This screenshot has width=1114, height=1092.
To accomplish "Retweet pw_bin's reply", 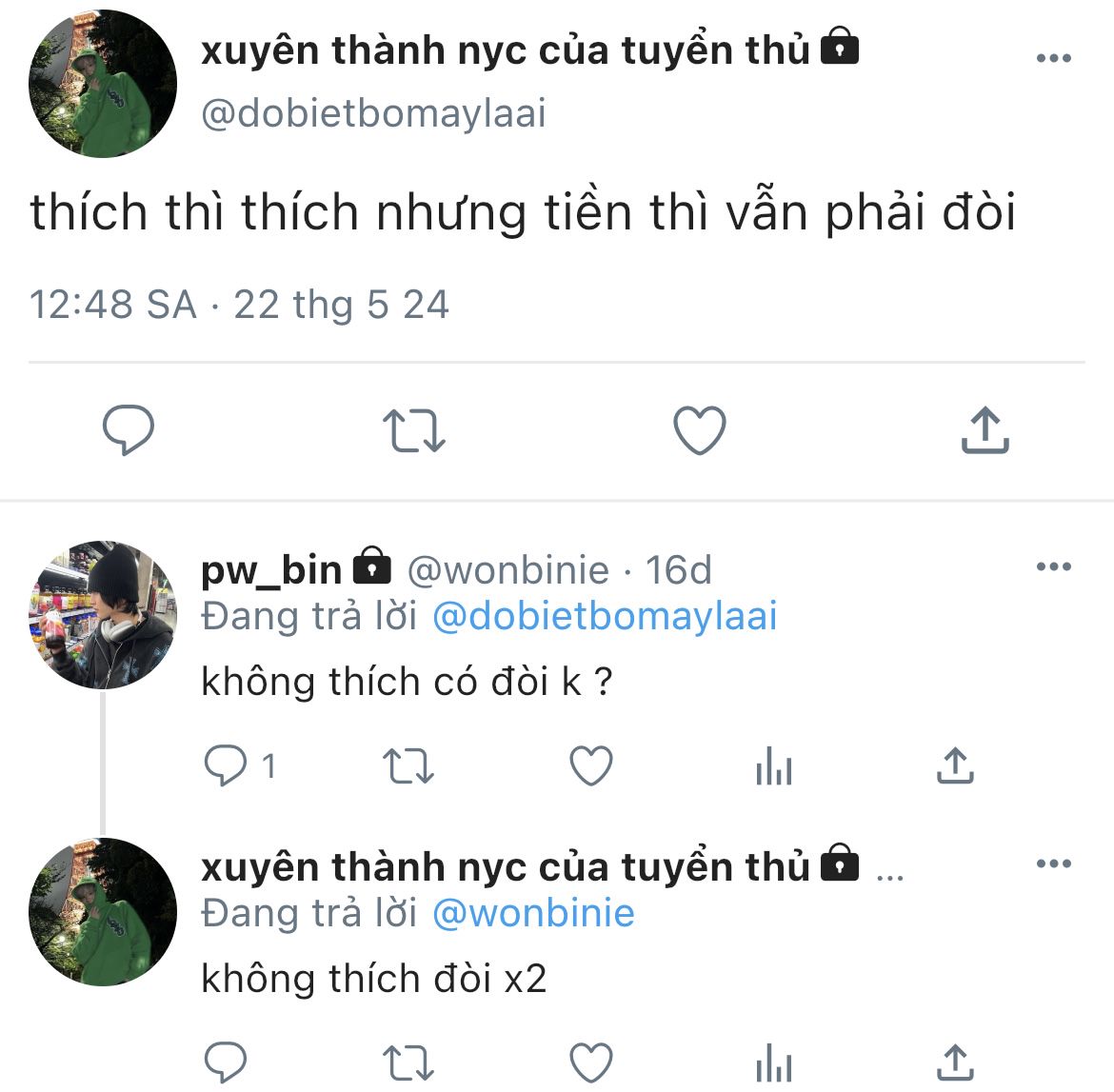I will (408, 765).
